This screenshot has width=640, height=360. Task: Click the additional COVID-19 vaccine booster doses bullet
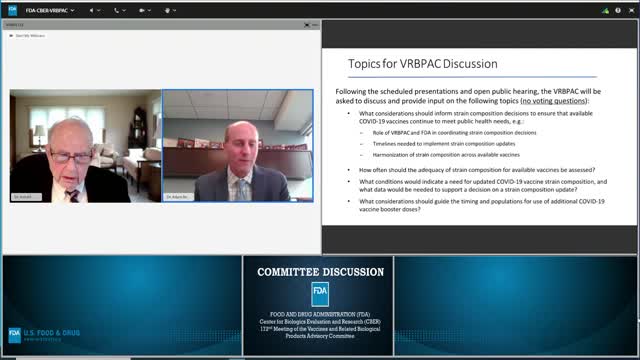point(482,205)
